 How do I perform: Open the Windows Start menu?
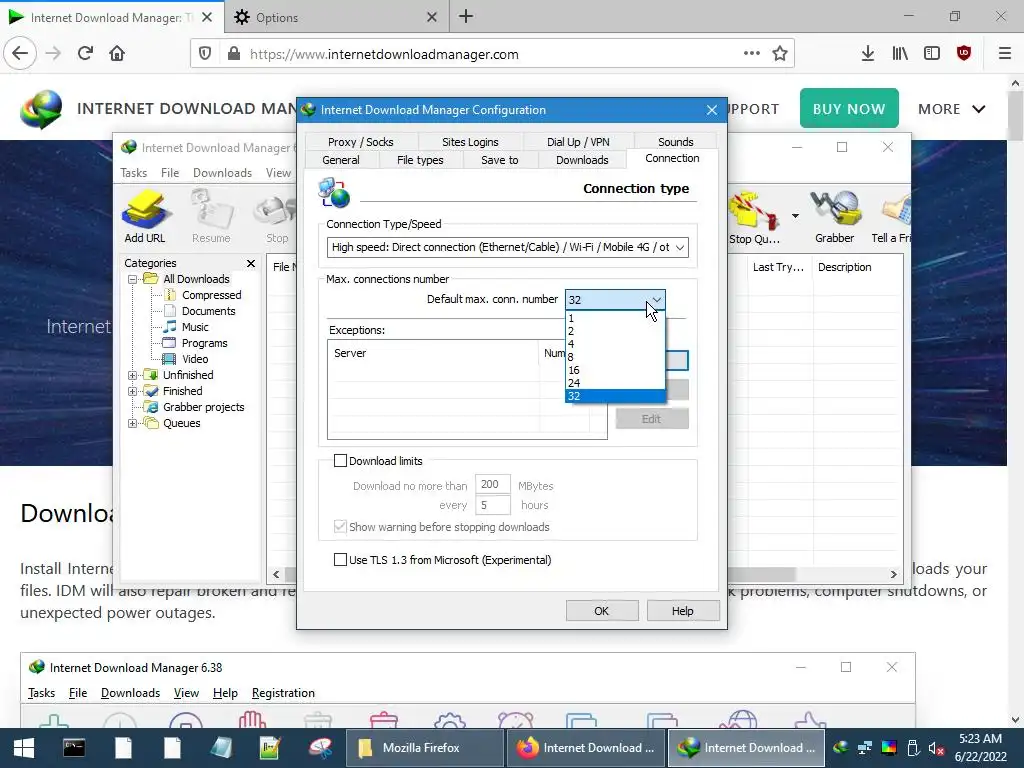coord(24,748)
